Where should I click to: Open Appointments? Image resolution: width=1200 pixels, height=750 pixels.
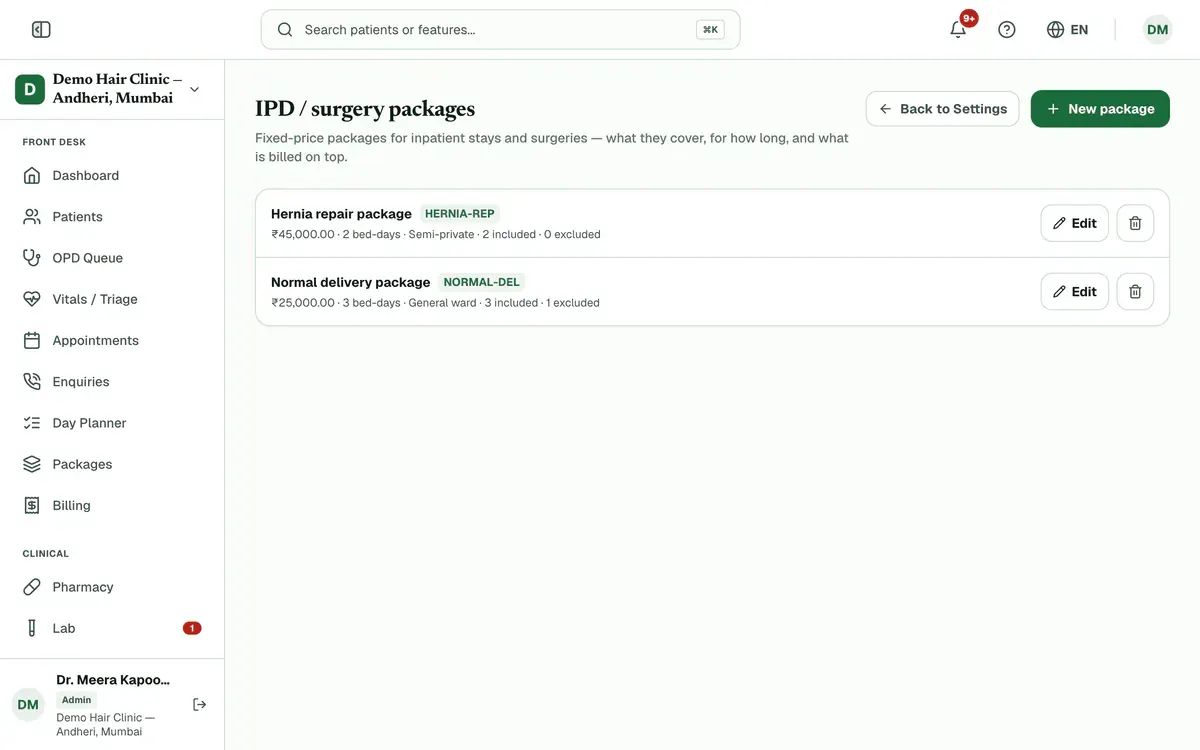(112, 340)
